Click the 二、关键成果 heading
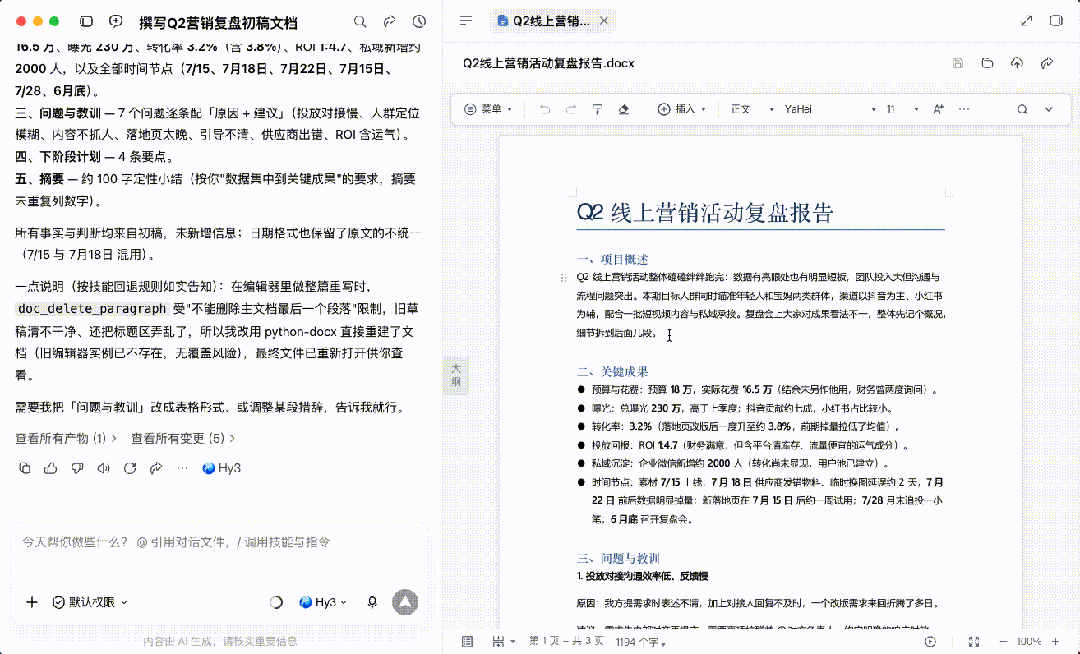Screen dimensions: 1080x654 click(x=612, y=371)
